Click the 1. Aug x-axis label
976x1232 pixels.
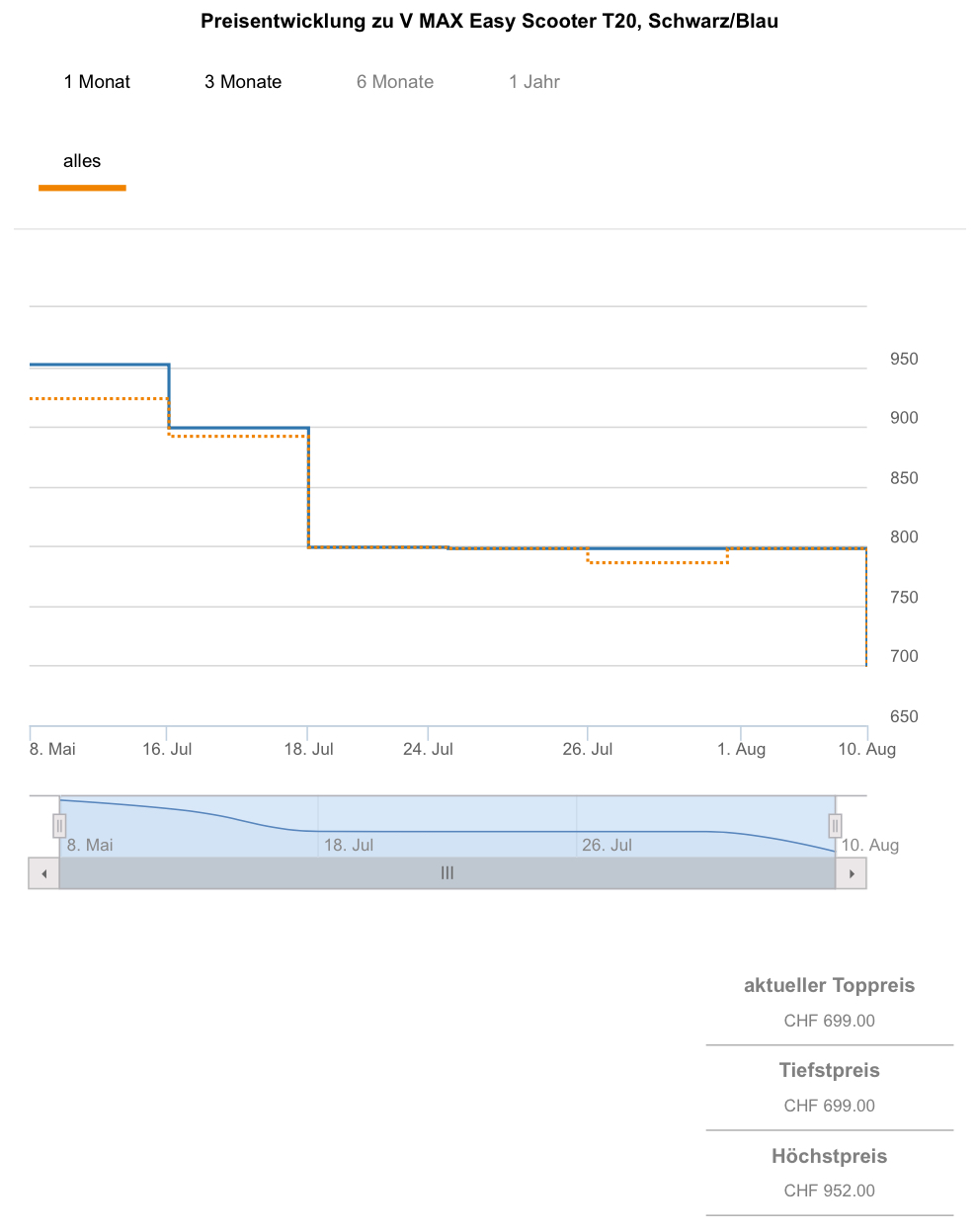(741, 749)
